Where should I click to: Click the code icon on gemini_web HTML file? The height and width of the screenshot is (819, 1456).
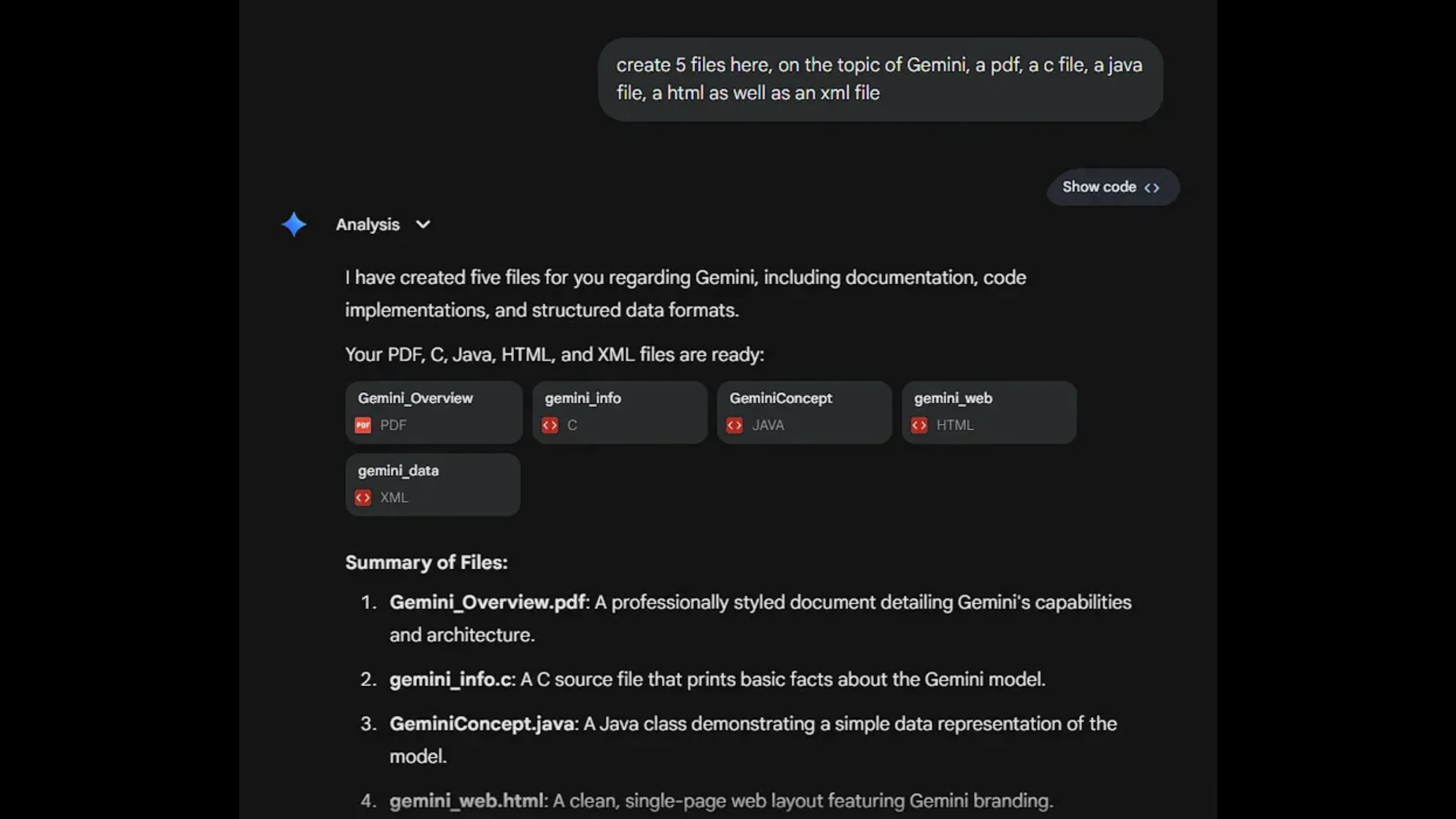(x=919, y=425)
